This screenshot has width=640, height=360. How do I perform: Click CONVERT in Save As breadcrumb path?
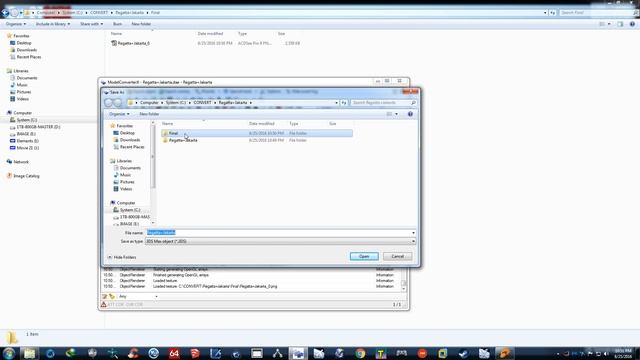click(202, 103)
